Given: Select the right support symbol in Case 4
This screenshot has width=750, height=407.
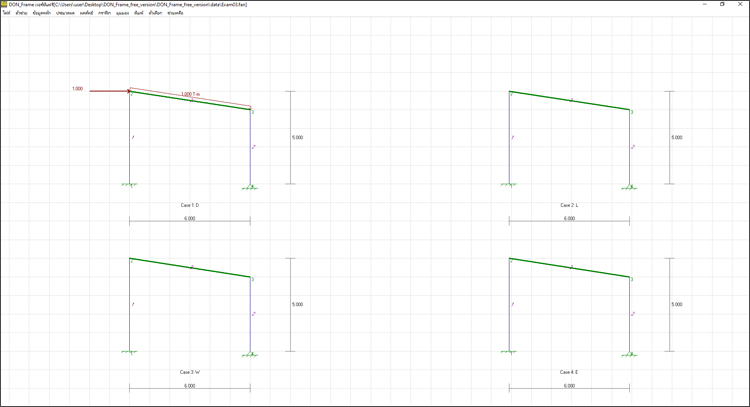Looking at the screenshot, I should tap(631, 352).
